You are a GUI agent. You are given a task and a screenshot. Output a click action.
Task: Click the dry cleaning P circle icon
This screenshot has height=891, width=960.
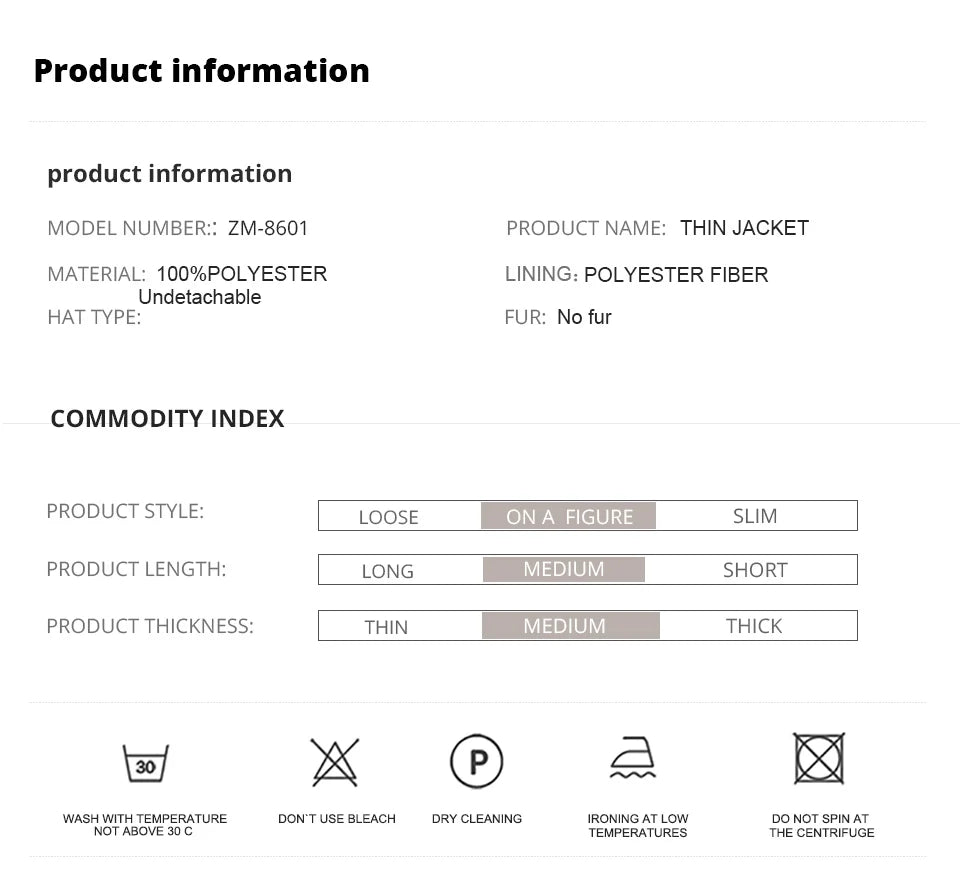click(x=476, y=762)
